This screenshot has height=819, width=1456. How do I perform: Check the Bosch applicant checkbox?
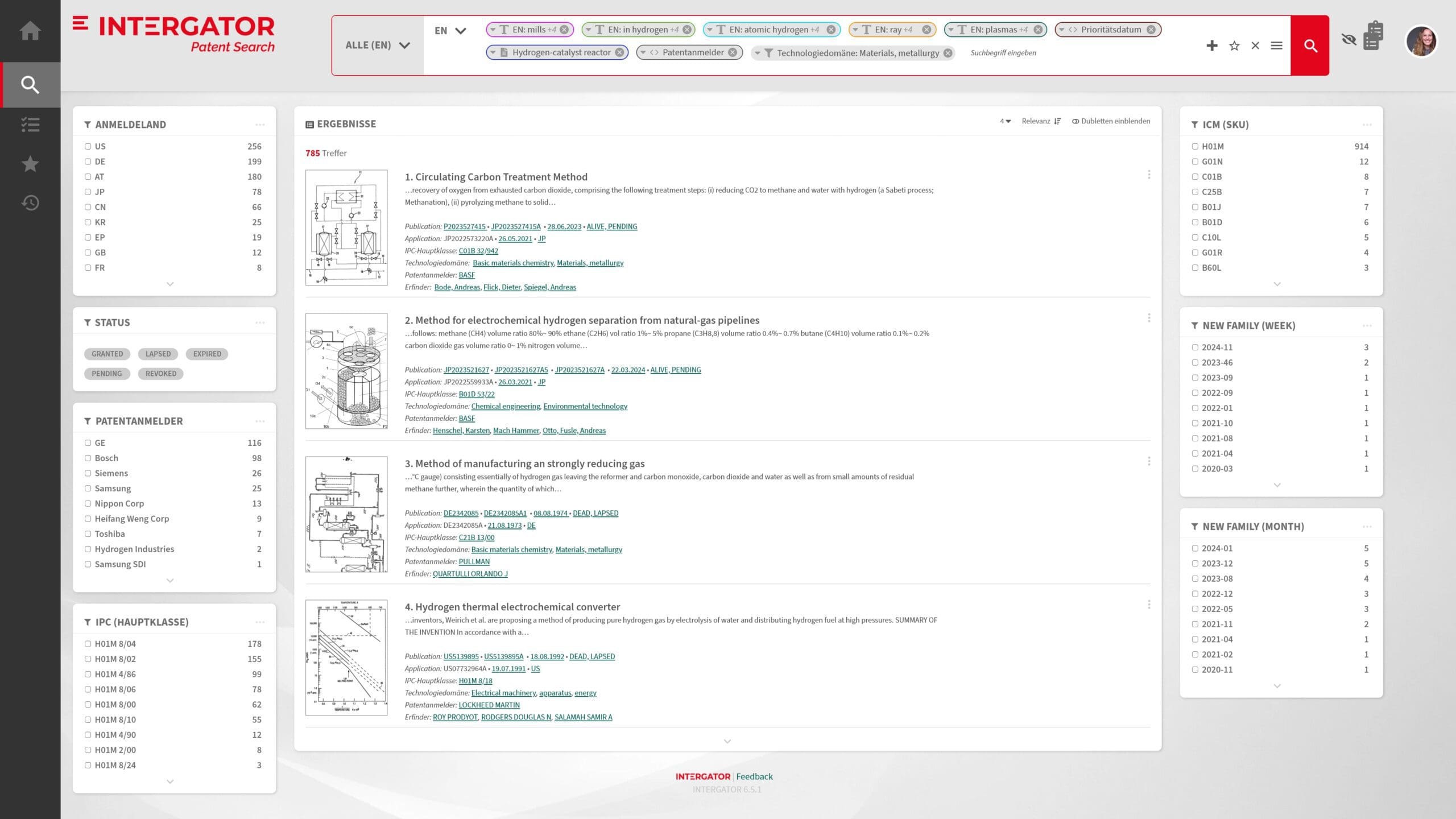pyautogui.click(x=88, y=458)
